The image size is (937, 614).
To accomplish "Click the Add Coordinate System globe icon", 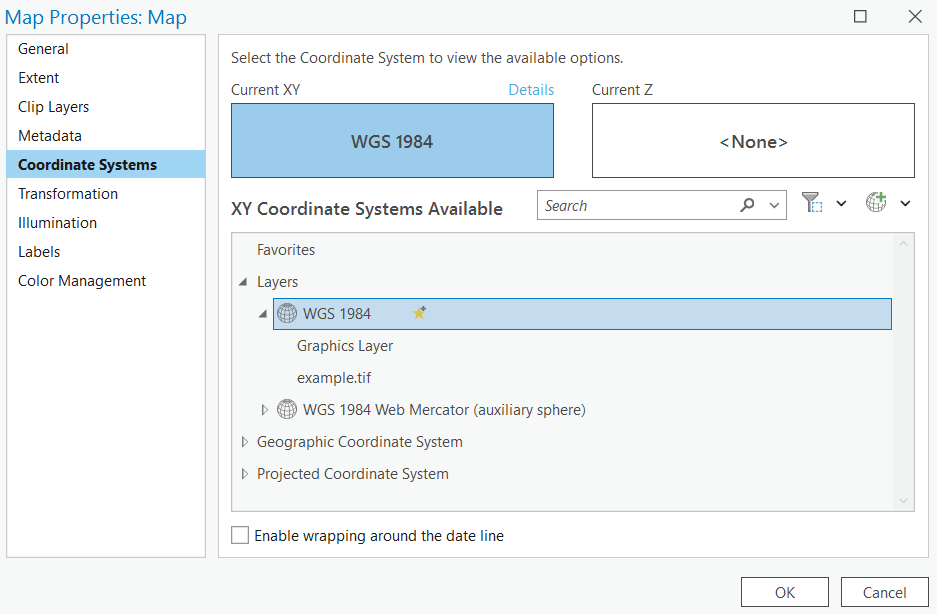I will coord(876,203).
